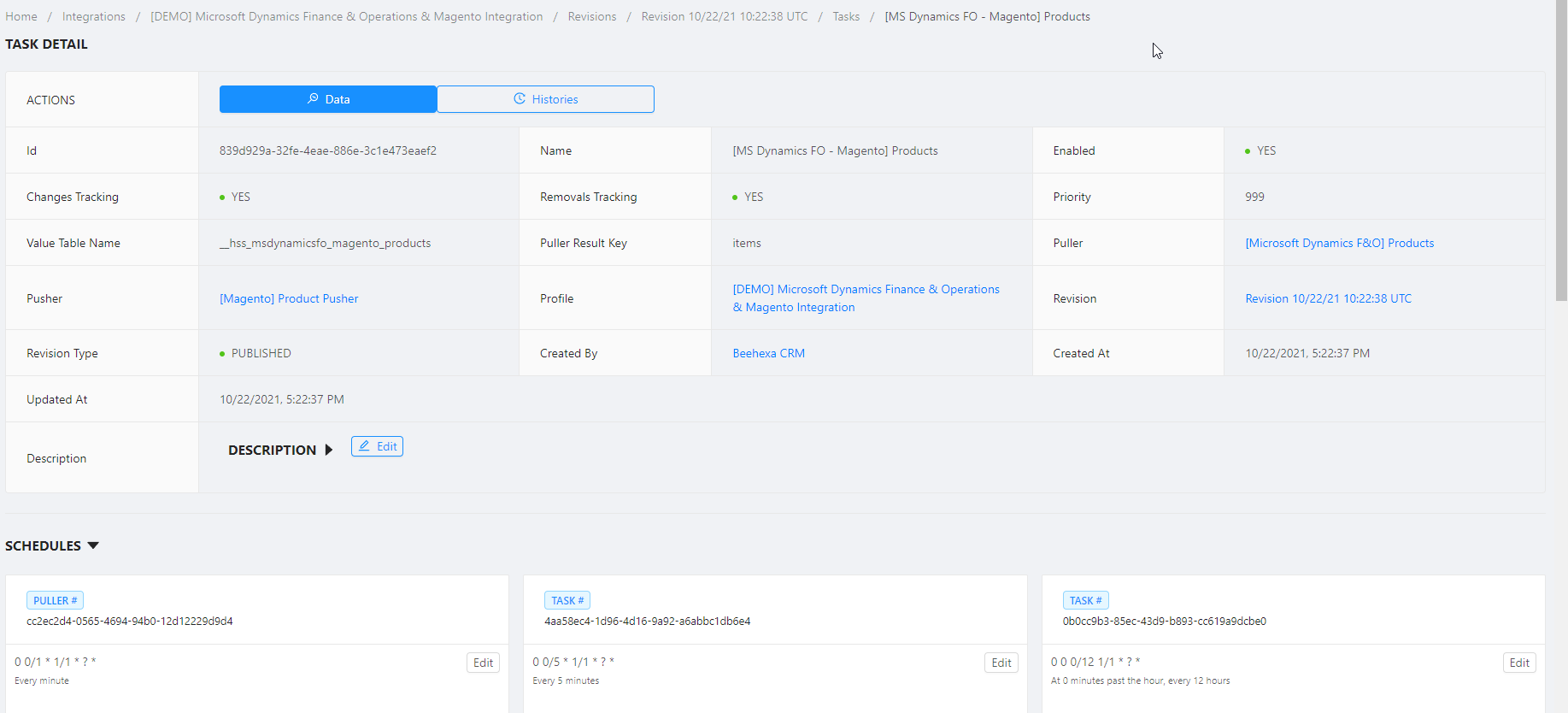Image resolution: width=1568 pixels, height=713 pixels.
Task: Go to Home breadcrumb
Action: [x=21, y=16]
